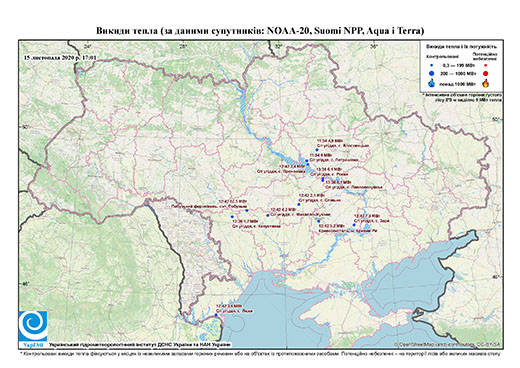The width and height of the screenshot is (520, 368).
Task: Click the footnote text under the map
Action: [x=260, y=354]
